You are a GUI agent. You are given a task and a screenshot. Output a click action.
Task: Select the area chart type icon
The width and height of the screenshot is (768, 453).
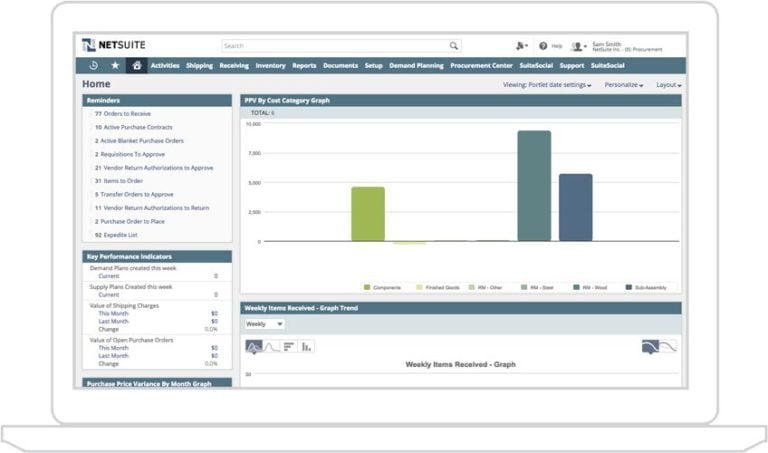point(254,346)
